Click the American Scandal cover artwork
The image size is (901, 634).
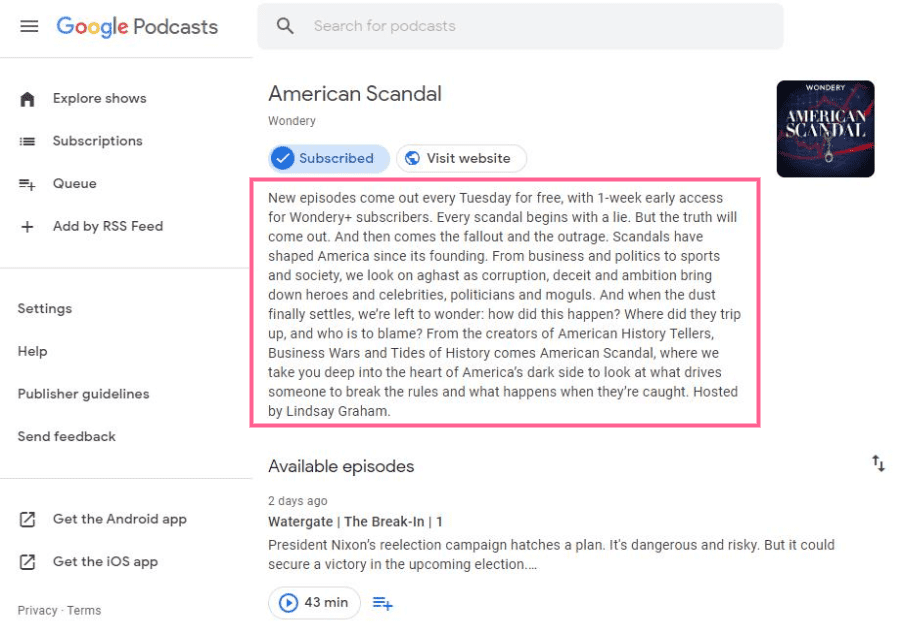[825, 129]
